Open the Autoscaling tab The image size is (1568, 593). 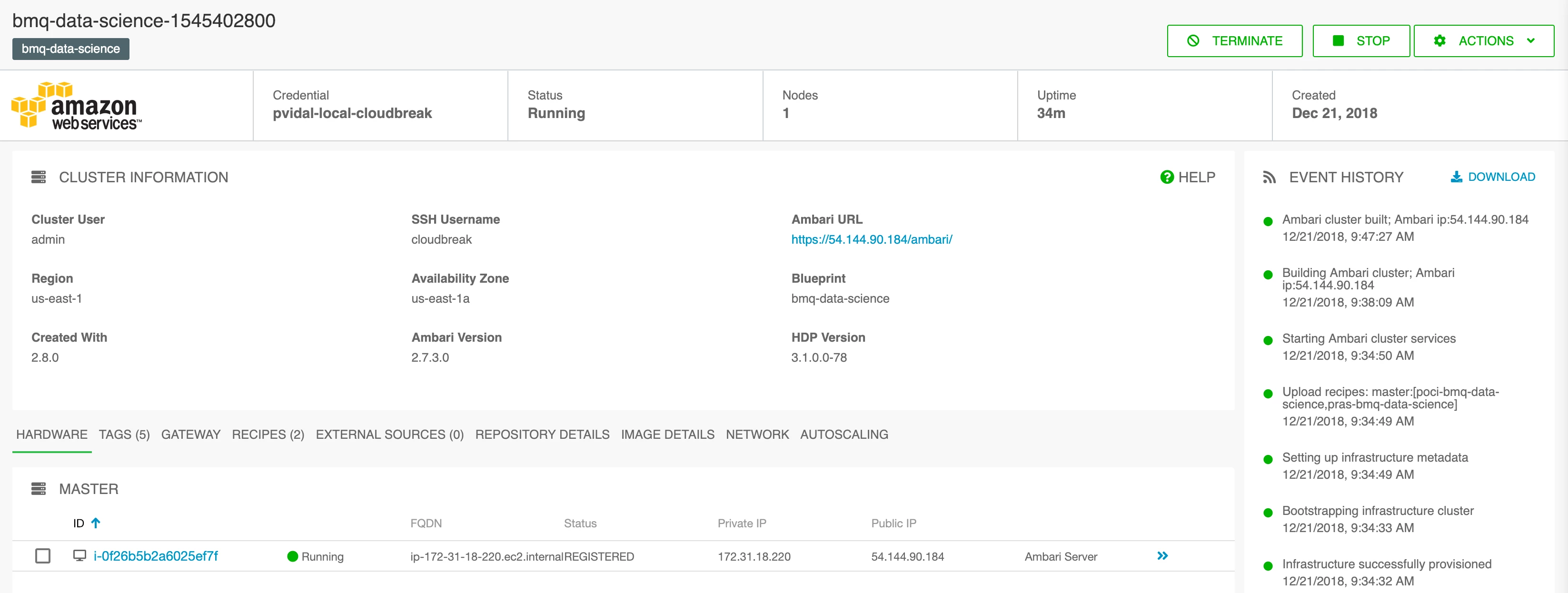[844, 434]
